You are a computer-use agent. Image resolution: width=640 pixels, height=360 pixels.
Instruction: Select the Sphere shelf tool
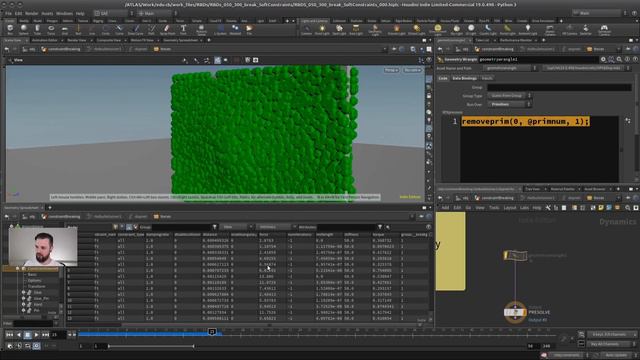[x=24, y=29]
